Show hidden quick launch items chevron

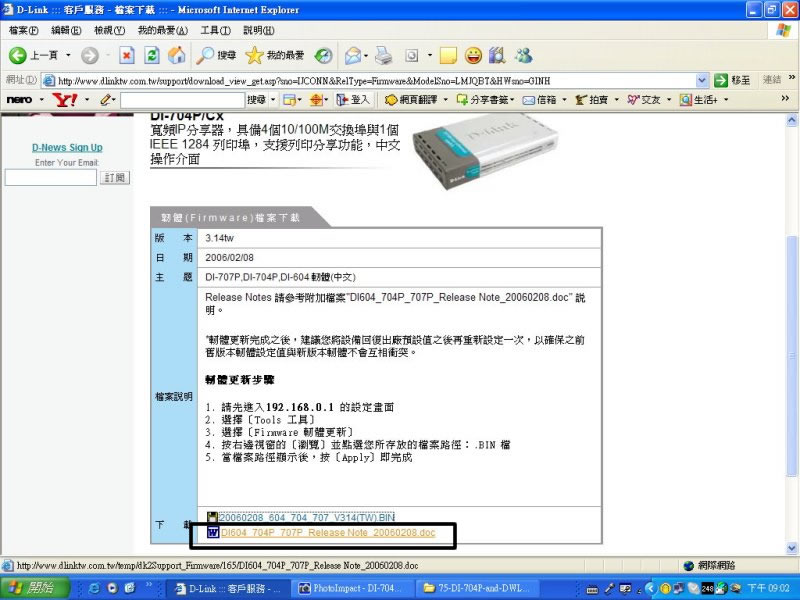click(x=148, y=584)
